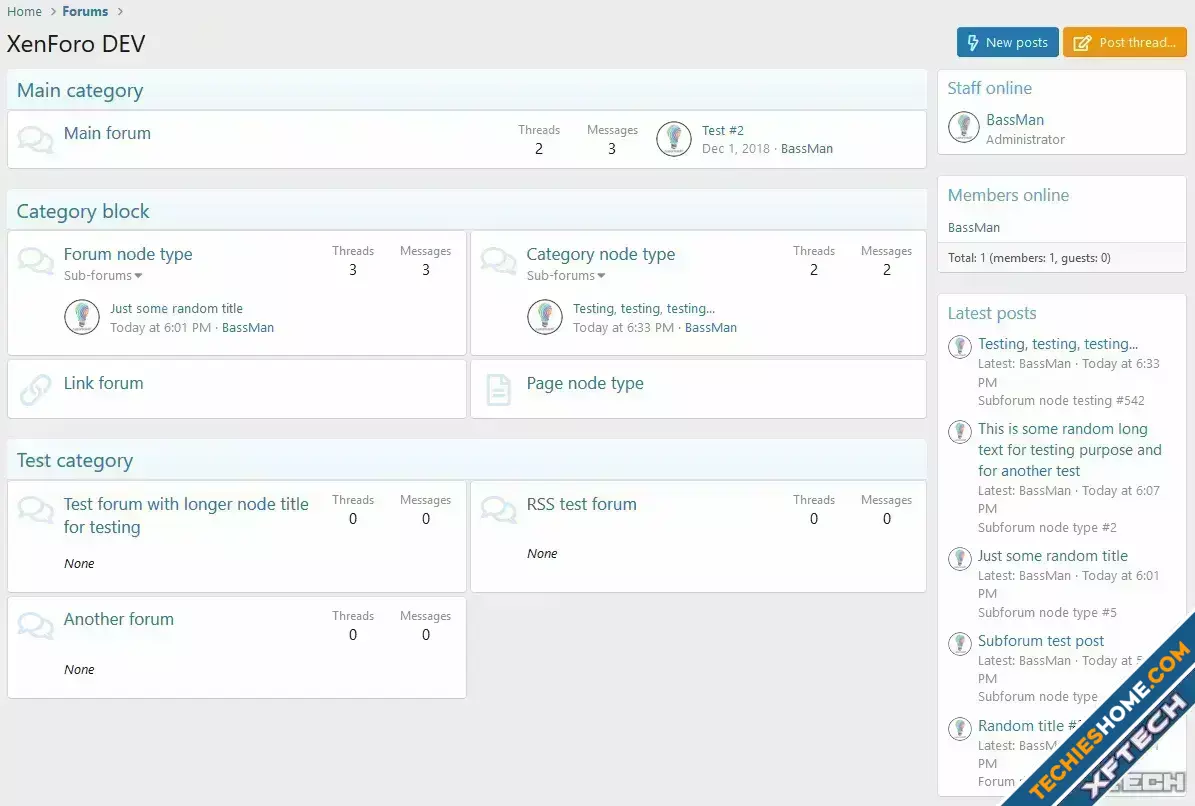Open Forums breadcrumb link
This screenshot has width=1195, height=806.
coord(85,11)
